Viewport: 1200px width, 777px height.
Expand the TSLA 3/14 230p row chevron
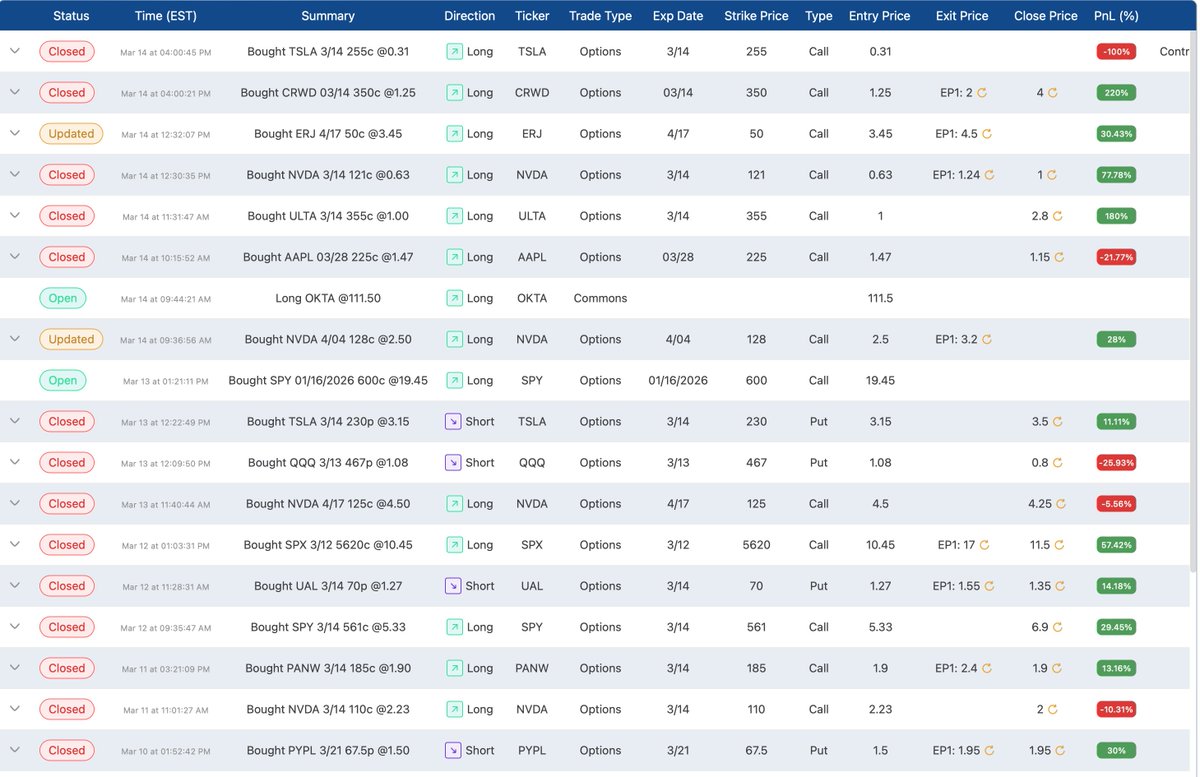15,421
